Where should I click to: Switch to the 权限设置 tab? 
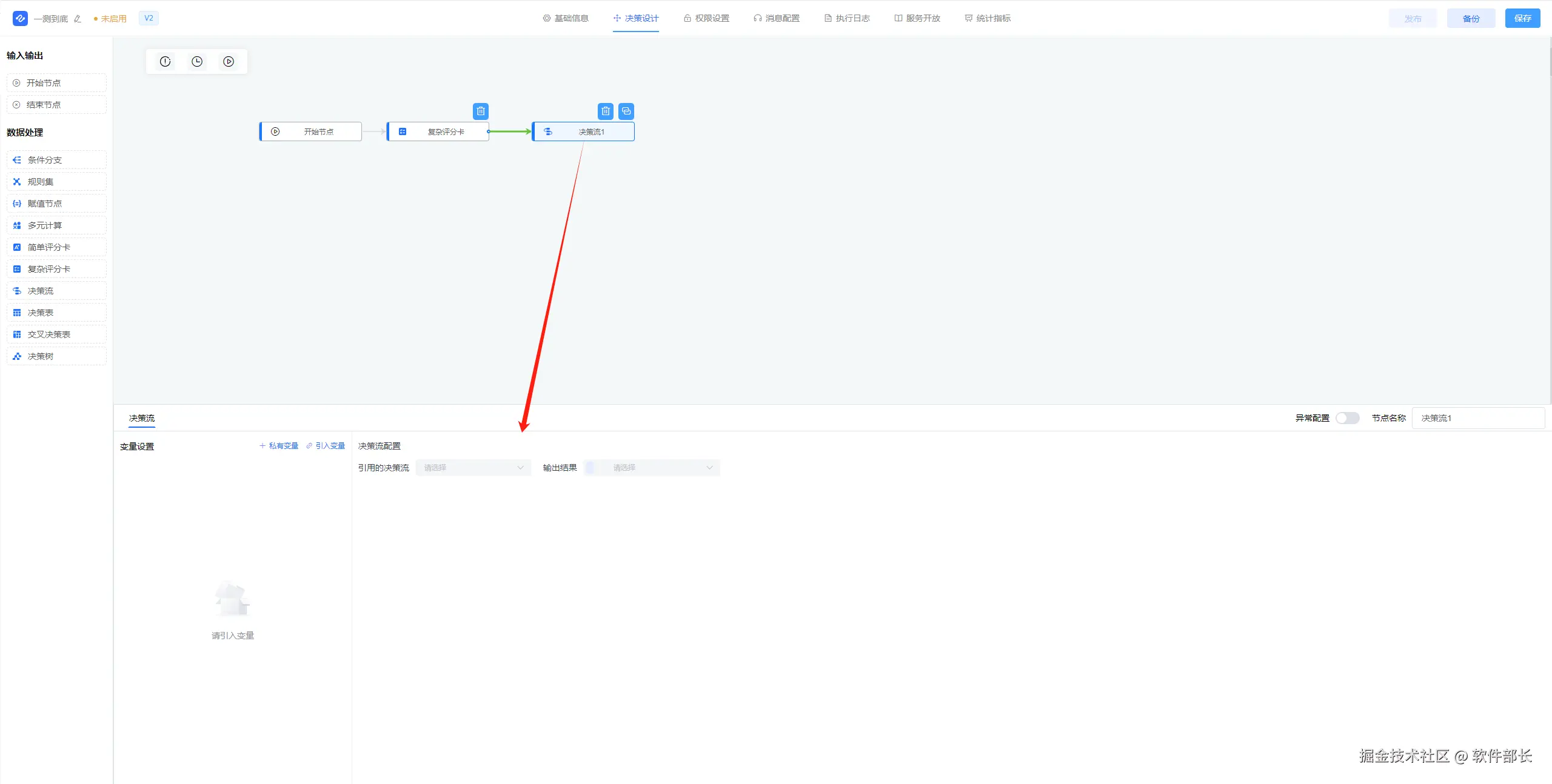click(706, 18)
